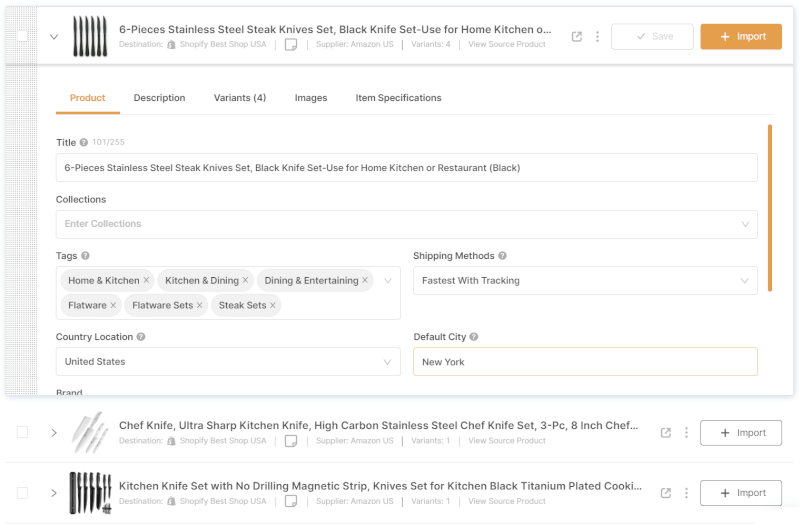Viewport: 800px width, 526px height.
Task: Expand the Chef Knife product row
Action: tap(54, 433)
